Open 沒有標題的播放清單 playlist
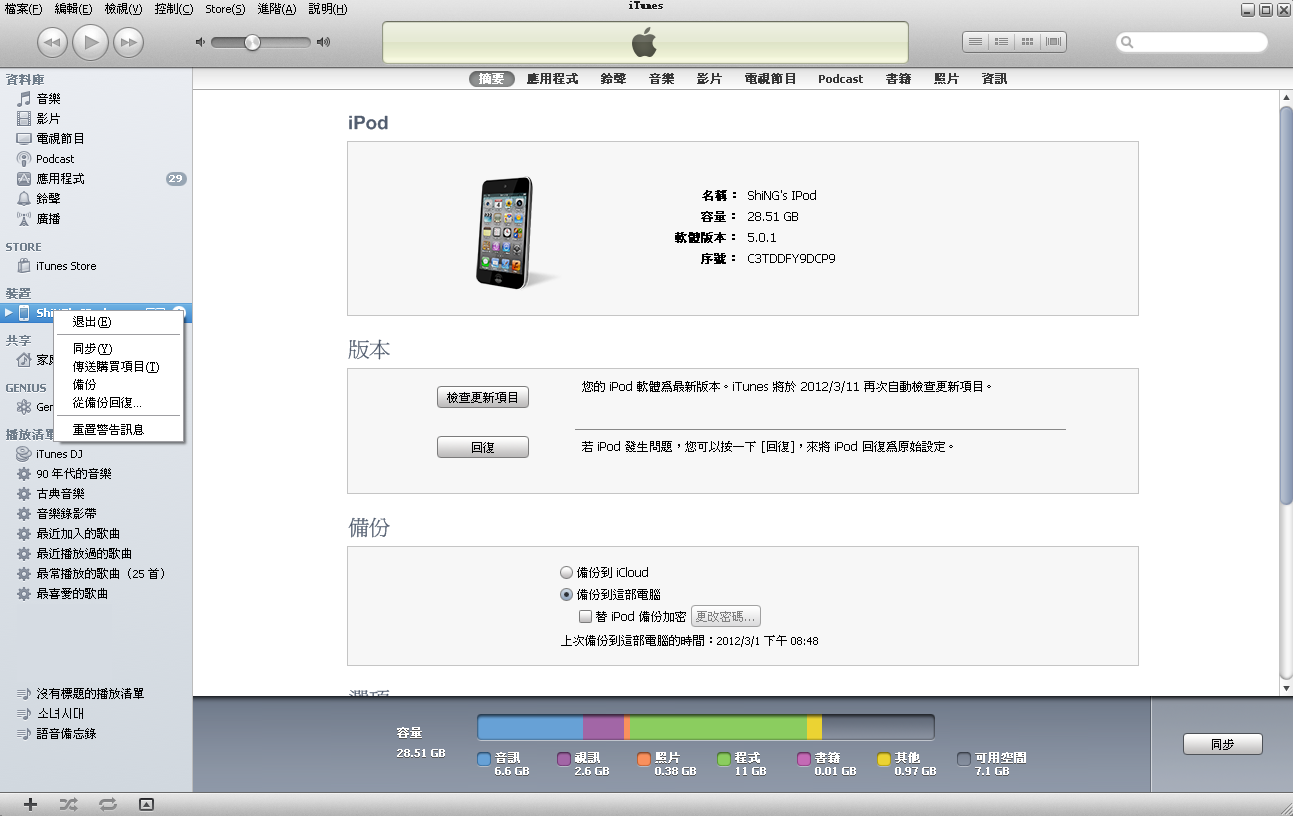The height and width of the screenshot is (816, 1293). (x=90, y=694)
